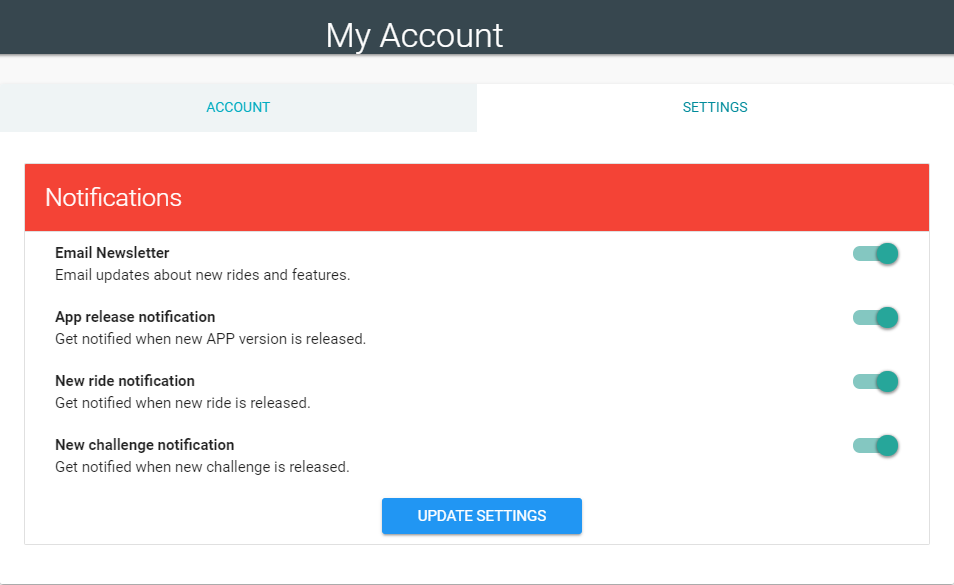Select the SETTINGS tab

tap(715, 107)
